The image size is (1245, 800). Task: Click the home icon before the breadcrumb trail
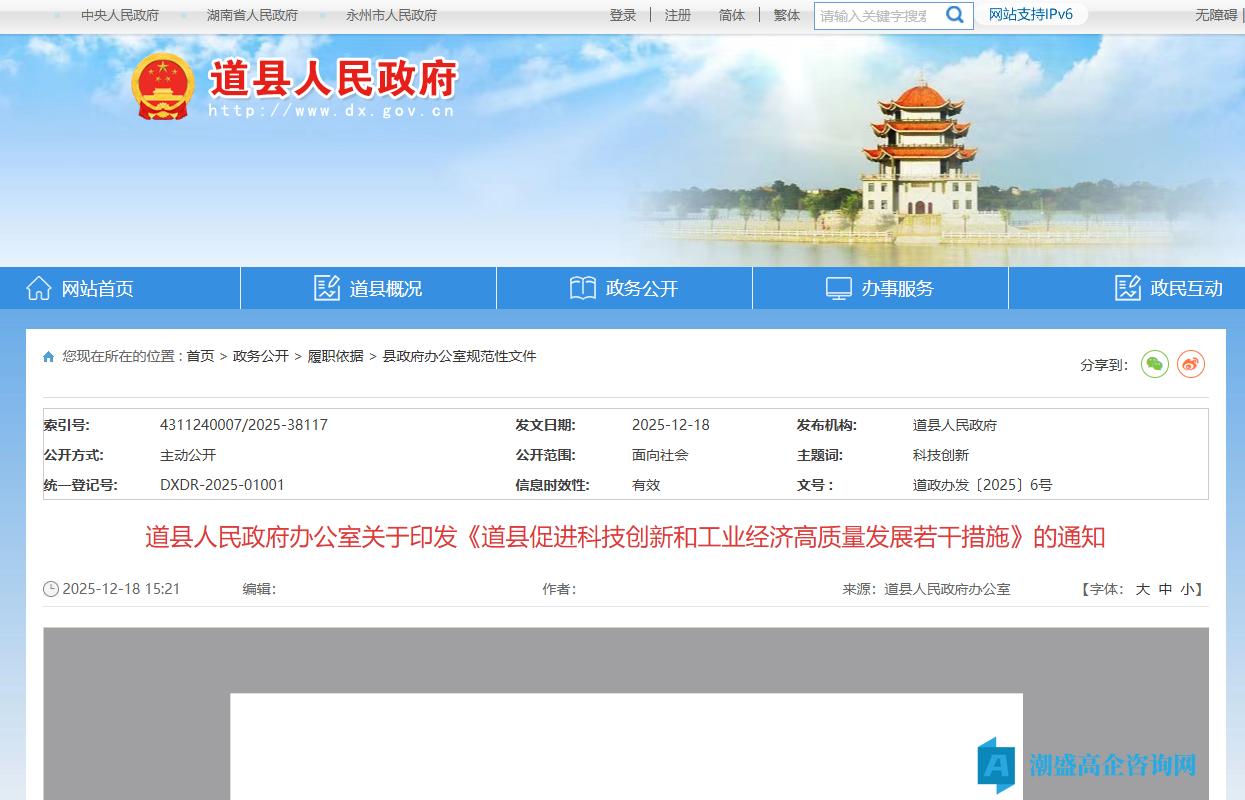tap(48, 356)
